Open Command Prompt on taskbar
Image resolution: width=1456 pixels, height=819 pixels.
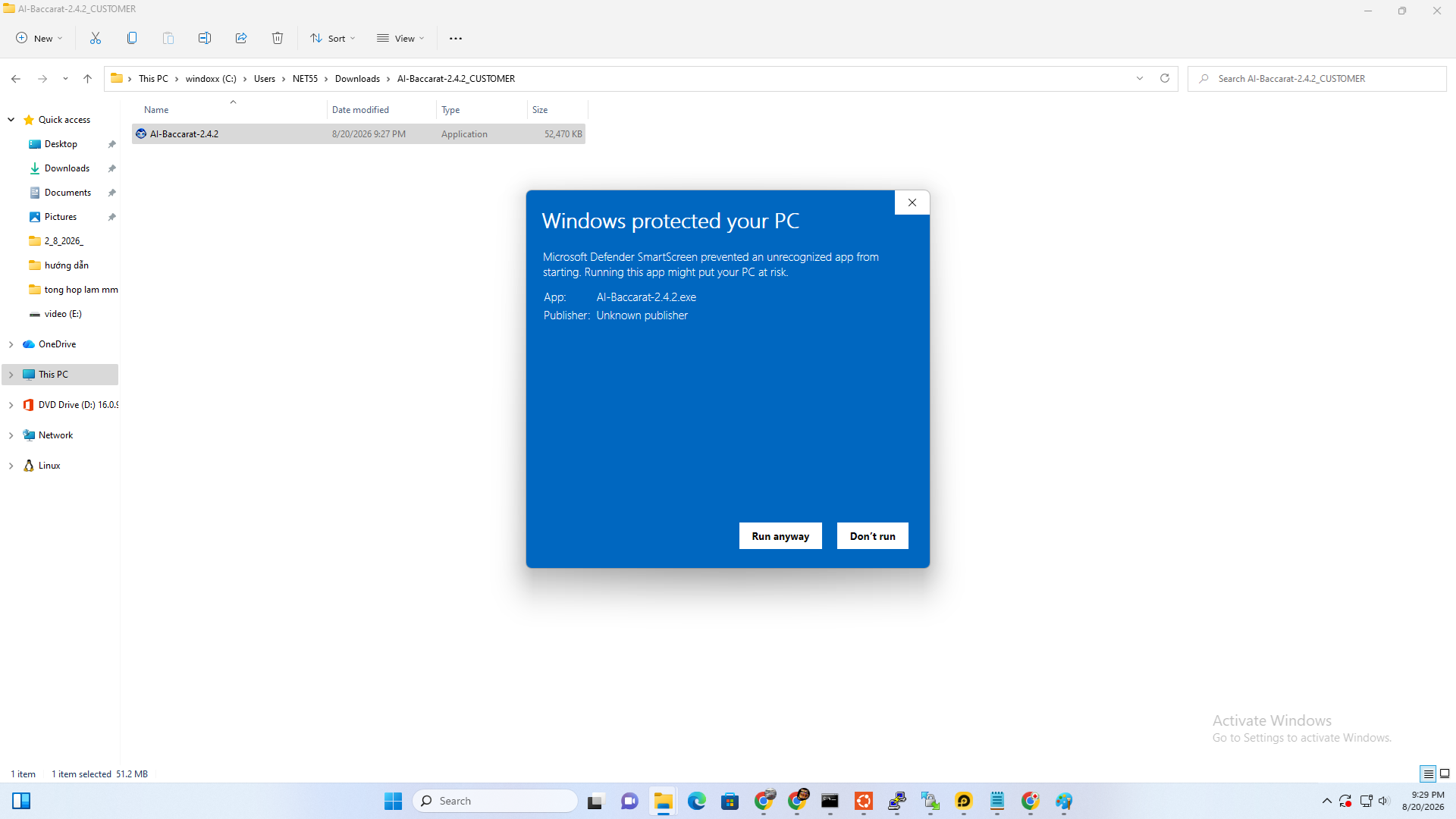click(830, 801)
